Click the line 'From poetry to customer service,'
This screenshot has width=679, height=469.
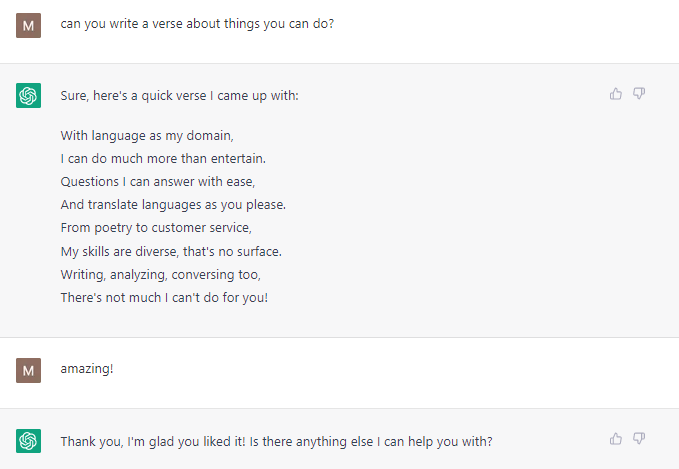tap(156, 228)
